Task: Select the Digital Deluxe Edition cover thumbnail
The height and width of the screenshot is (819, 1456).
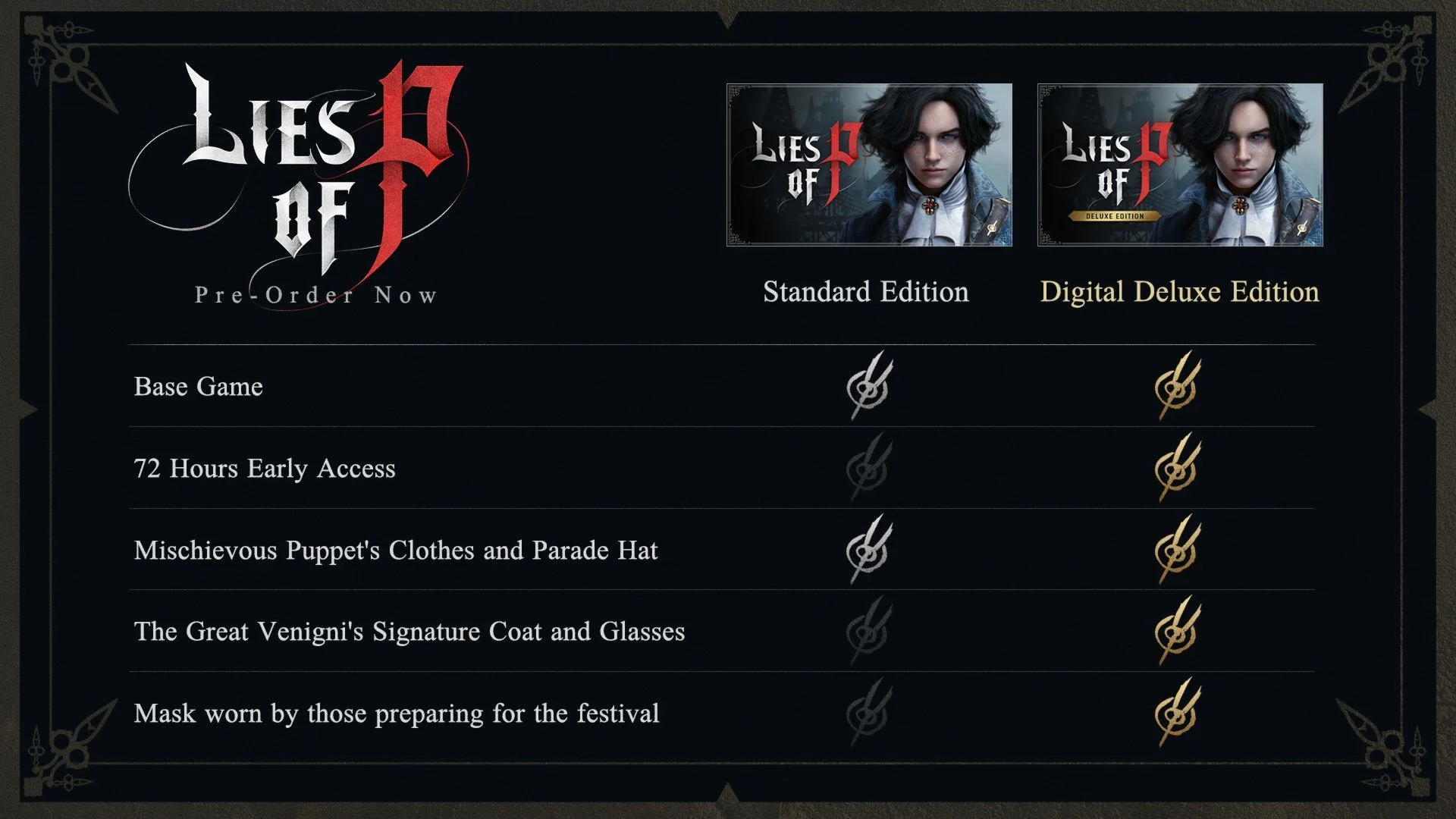Action: [x=1180, y=165]
